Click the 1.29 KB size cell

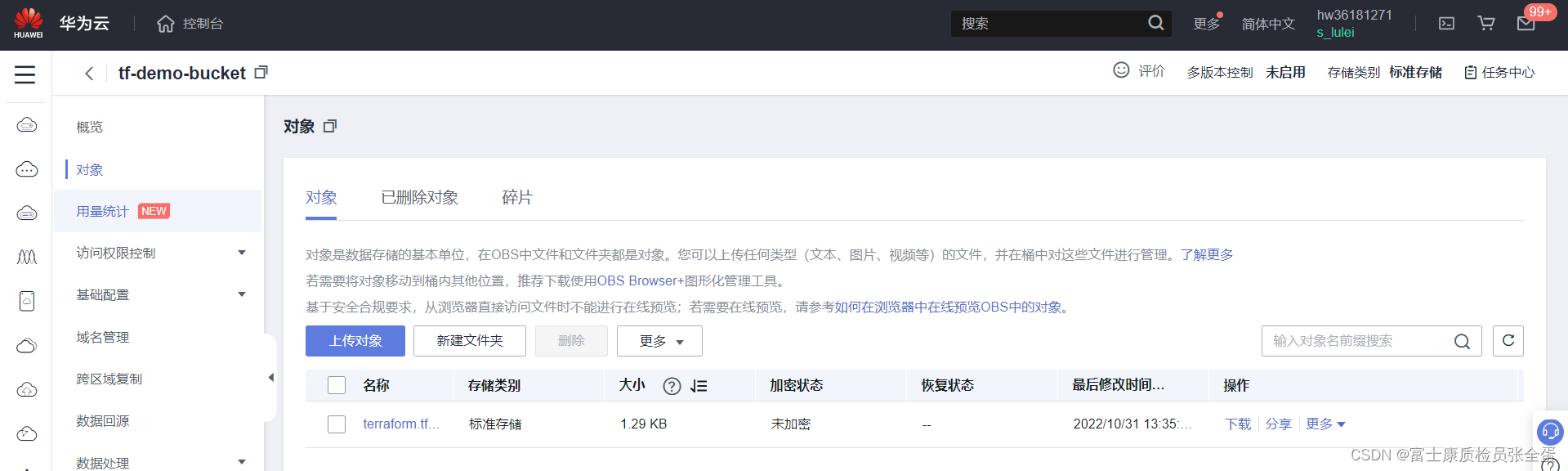click(x=644, y=424)
